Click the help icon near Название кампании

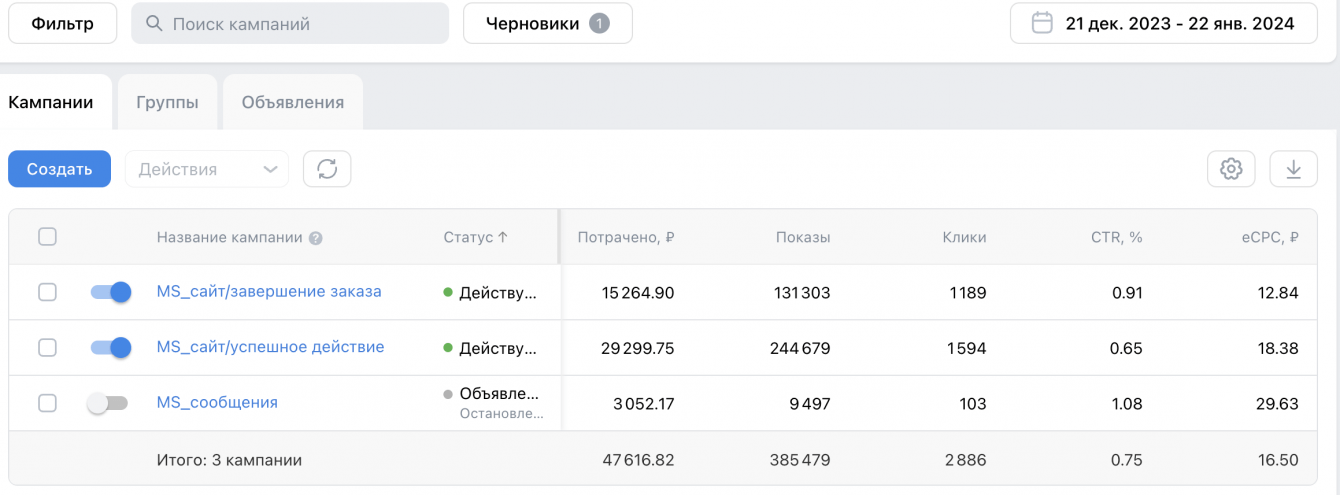tap(316, 238)
